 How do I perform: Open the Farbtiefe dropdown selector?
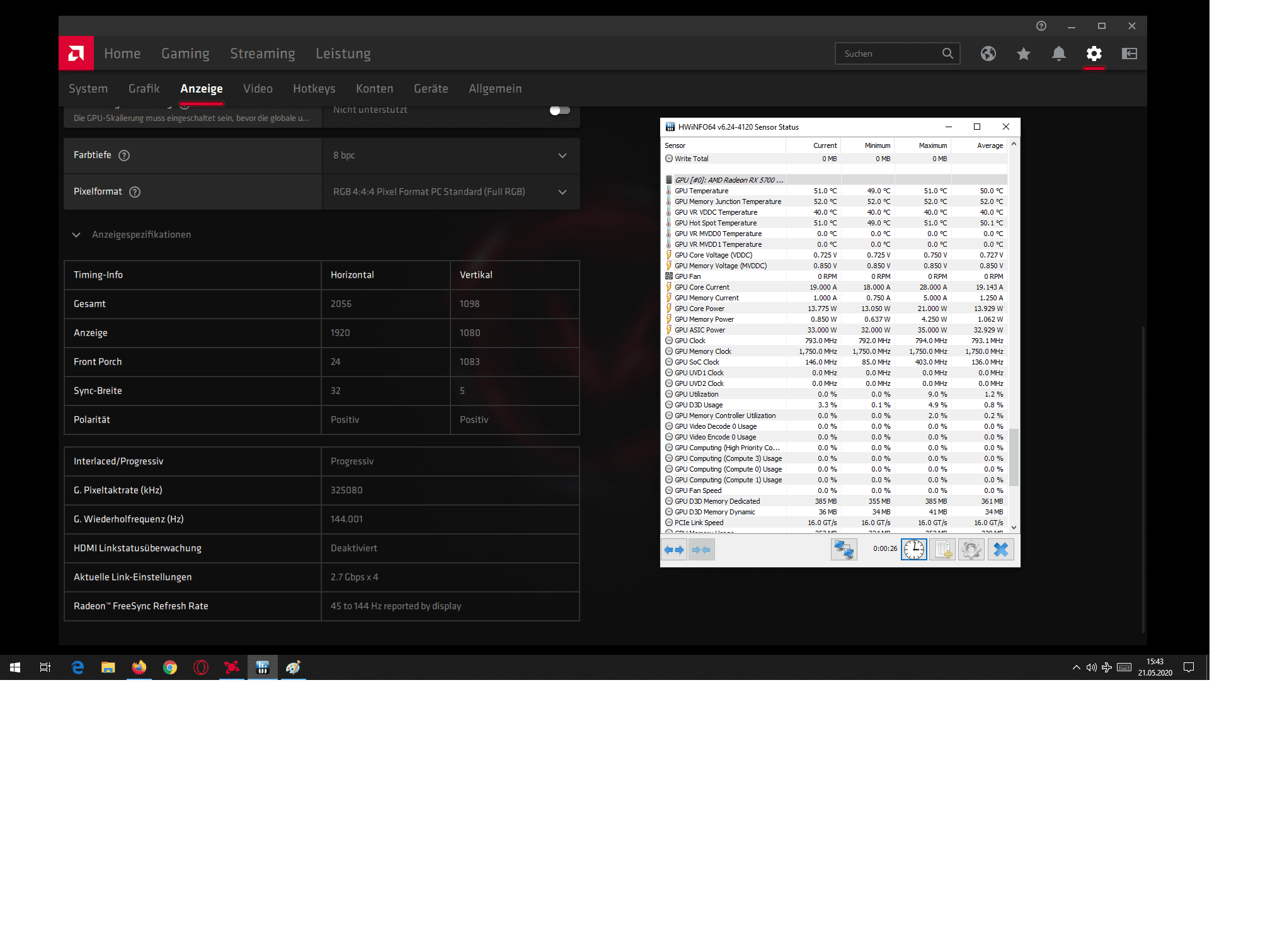449,155
